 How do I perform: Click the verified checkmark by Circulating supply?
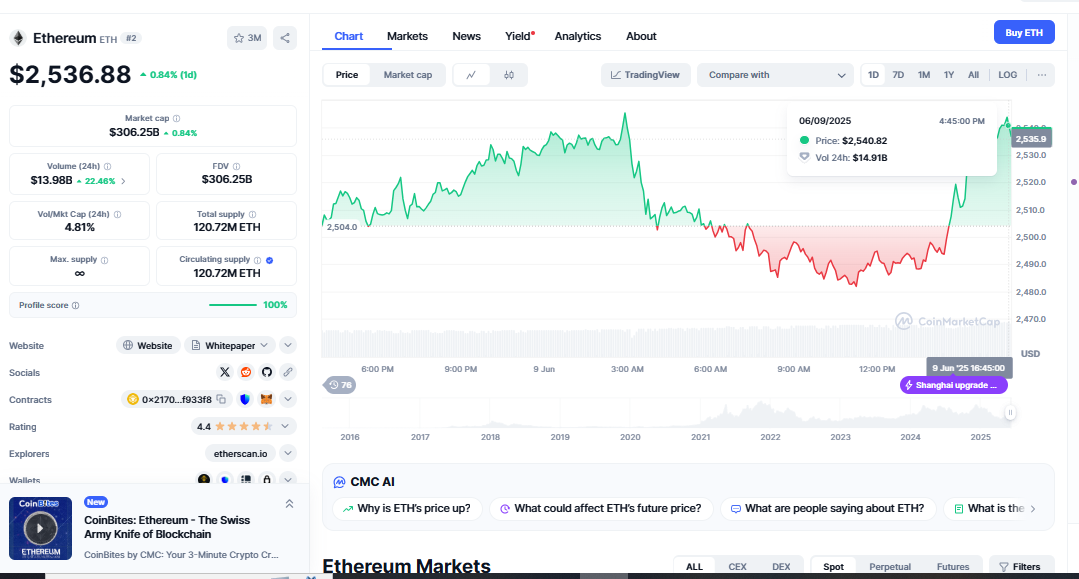(270, 260)
